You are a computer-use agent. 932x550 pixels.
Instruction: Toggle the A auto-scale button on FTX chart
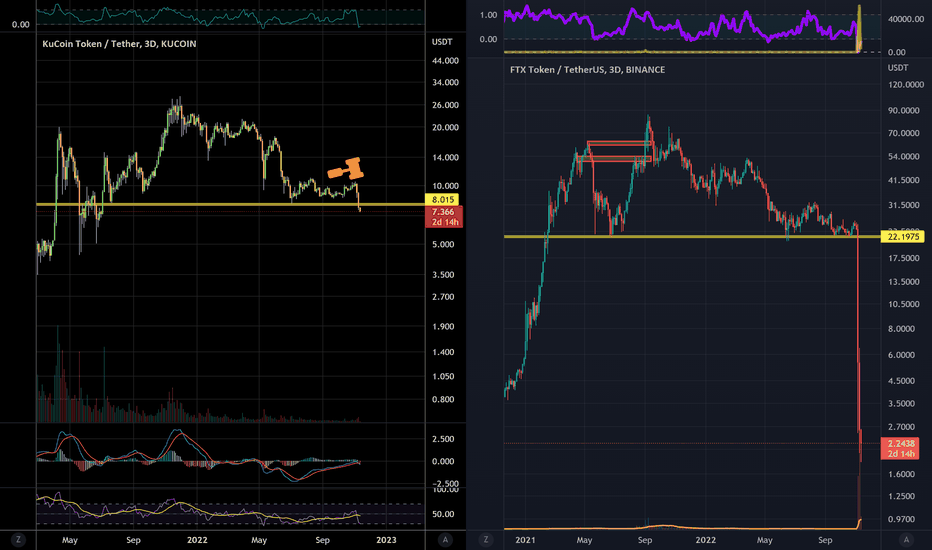point(906,540)
